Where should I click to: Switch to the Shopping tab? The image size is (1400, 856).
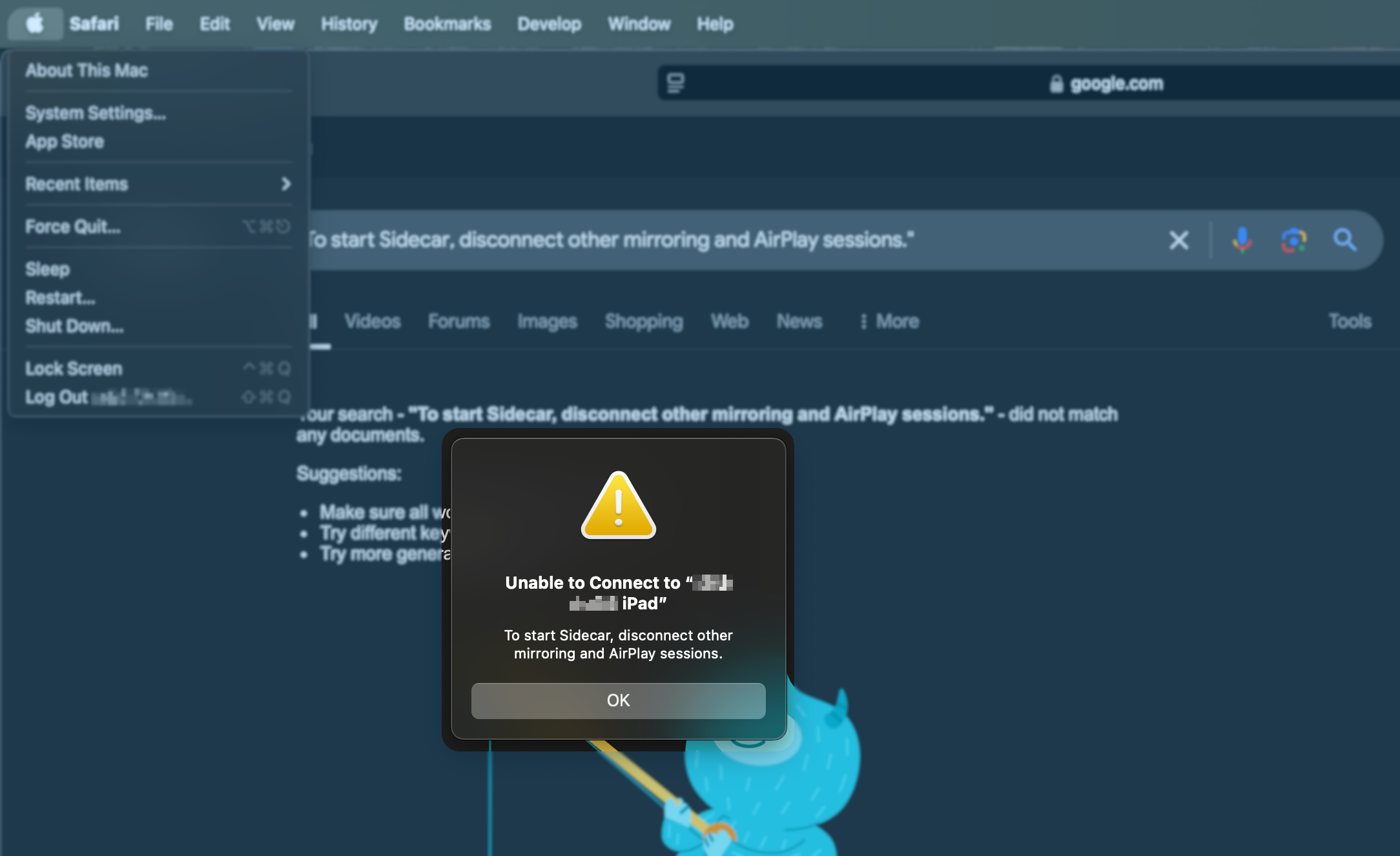[643, 321]
